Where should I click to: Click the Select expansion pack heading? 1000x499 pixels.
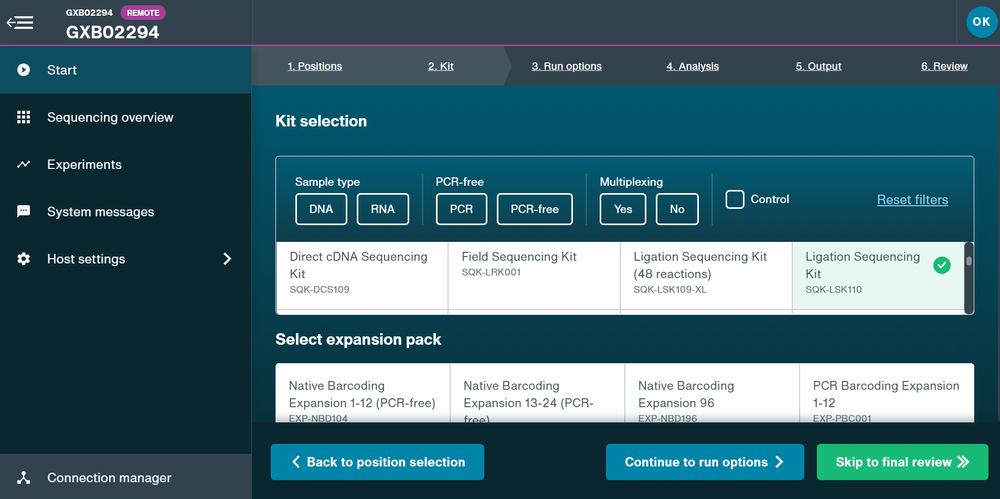pos(358,339)
